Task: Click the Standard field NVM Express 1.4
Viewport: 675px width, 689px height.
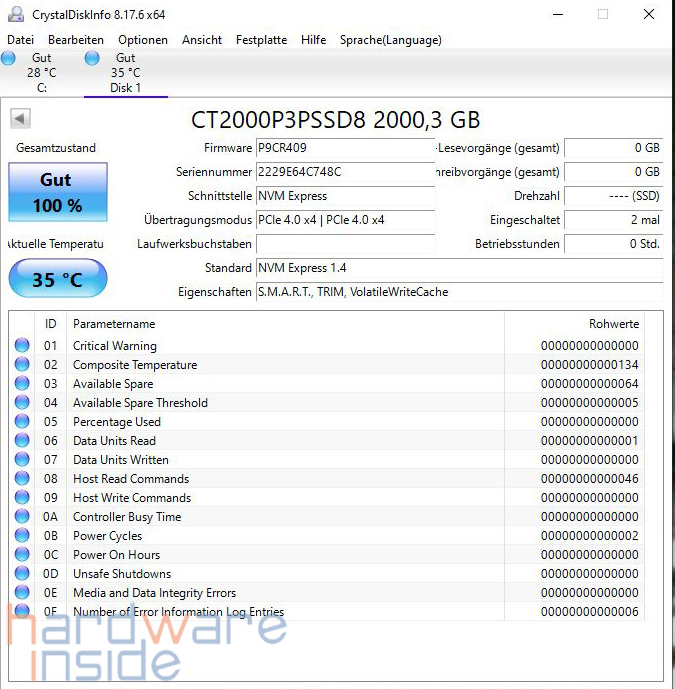Action: (x=460, y=268)
